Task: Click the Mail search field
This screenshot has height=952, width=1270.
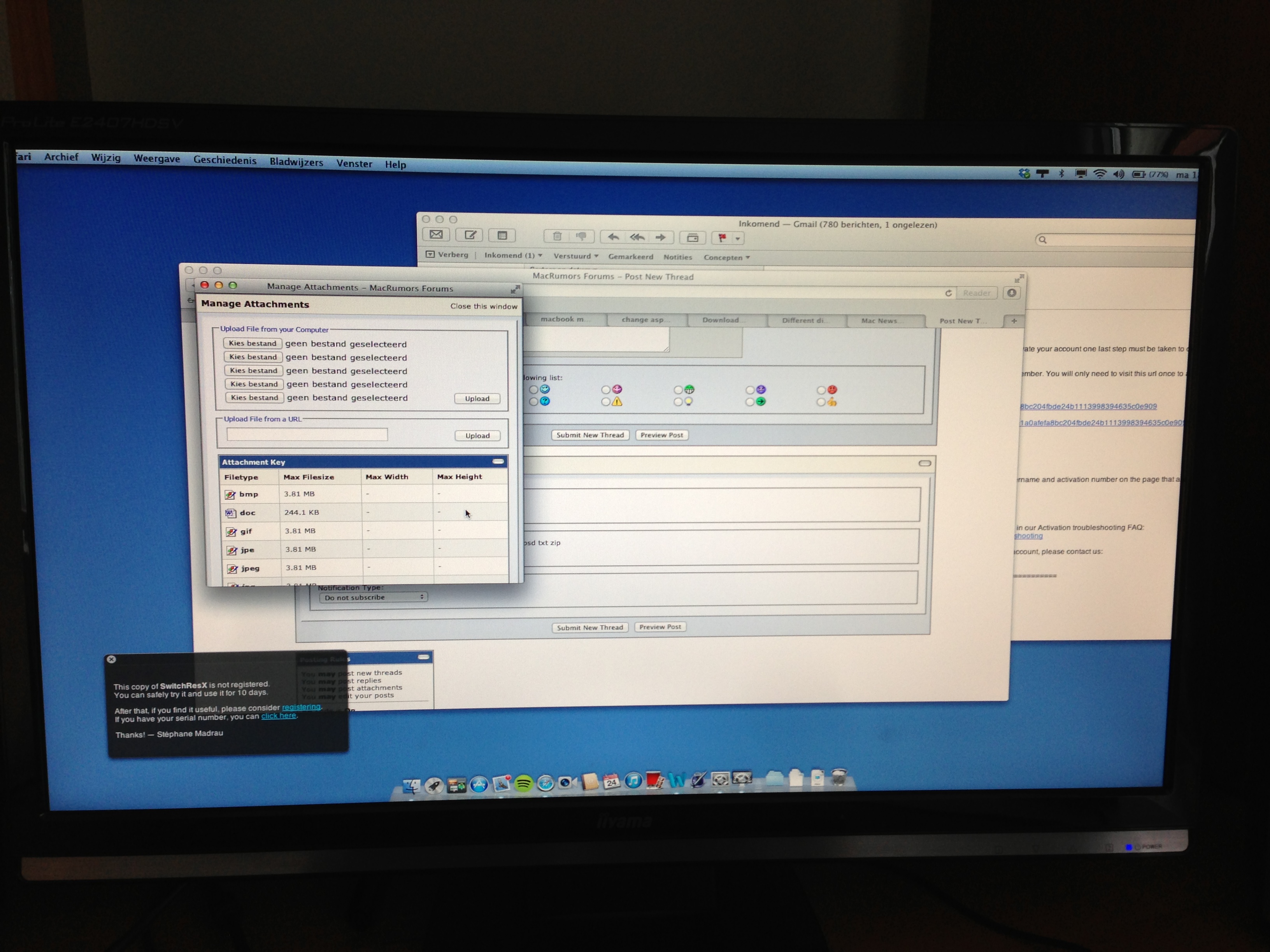Action: coord(1115,240)
